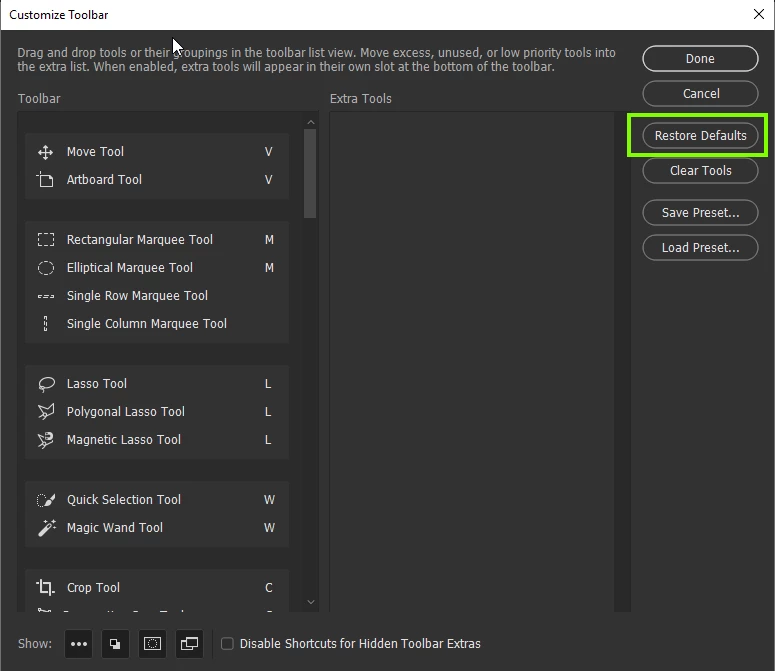Image resolution: width=775 pixels, height=671 pixels.
Task: Toggle the three-dots show extras button
Action: 79,644
